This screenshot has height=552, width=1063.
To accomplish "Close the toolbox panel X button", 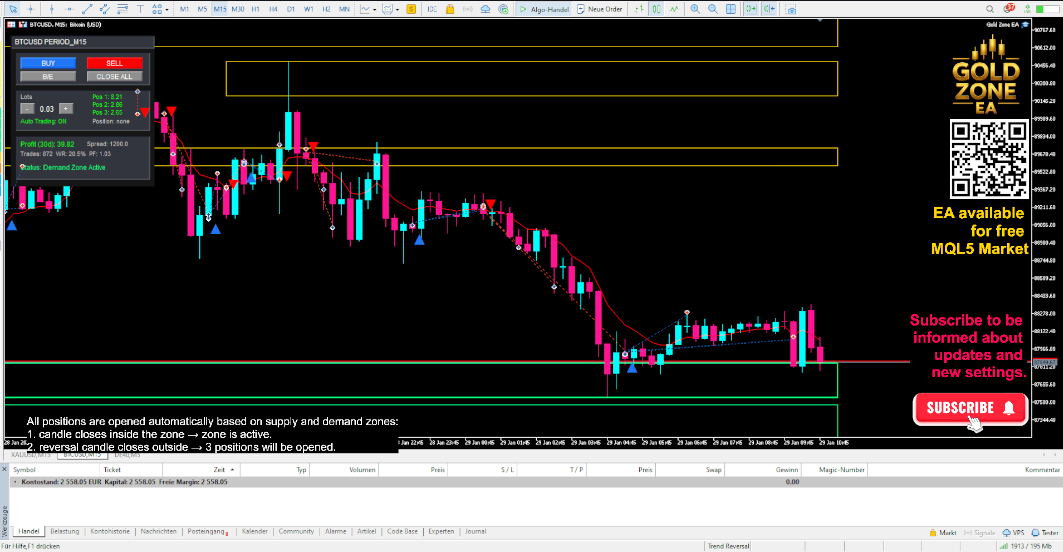I will (x=4, y=469).
